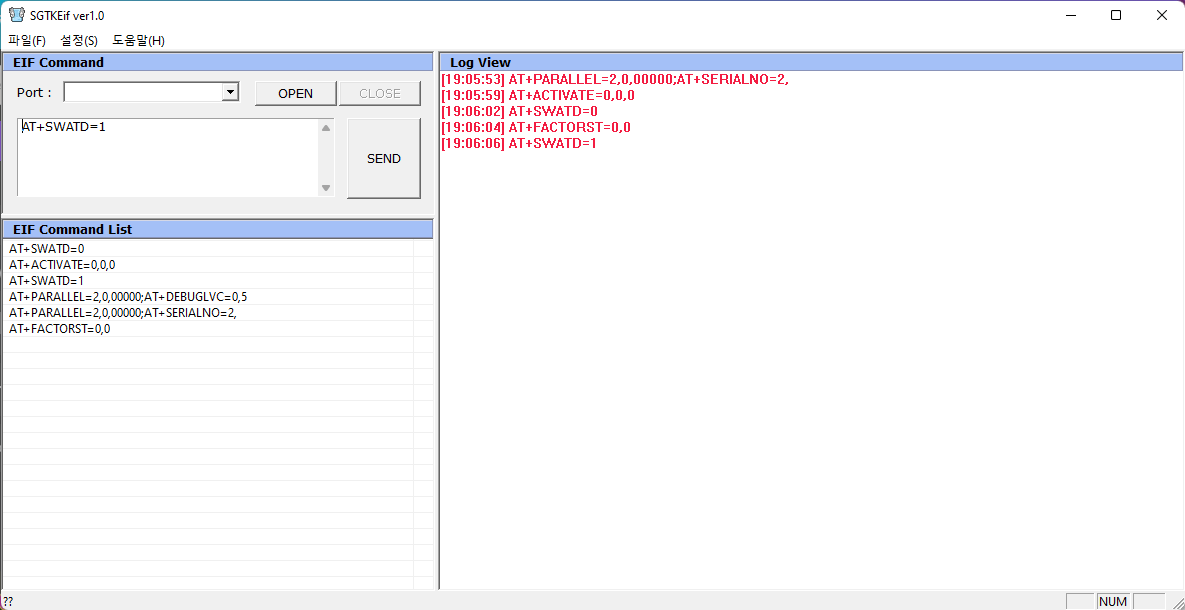The image size is (1185, 610).
Task: Click the disabled CLOSE button
Action: (x=379, y=92)
